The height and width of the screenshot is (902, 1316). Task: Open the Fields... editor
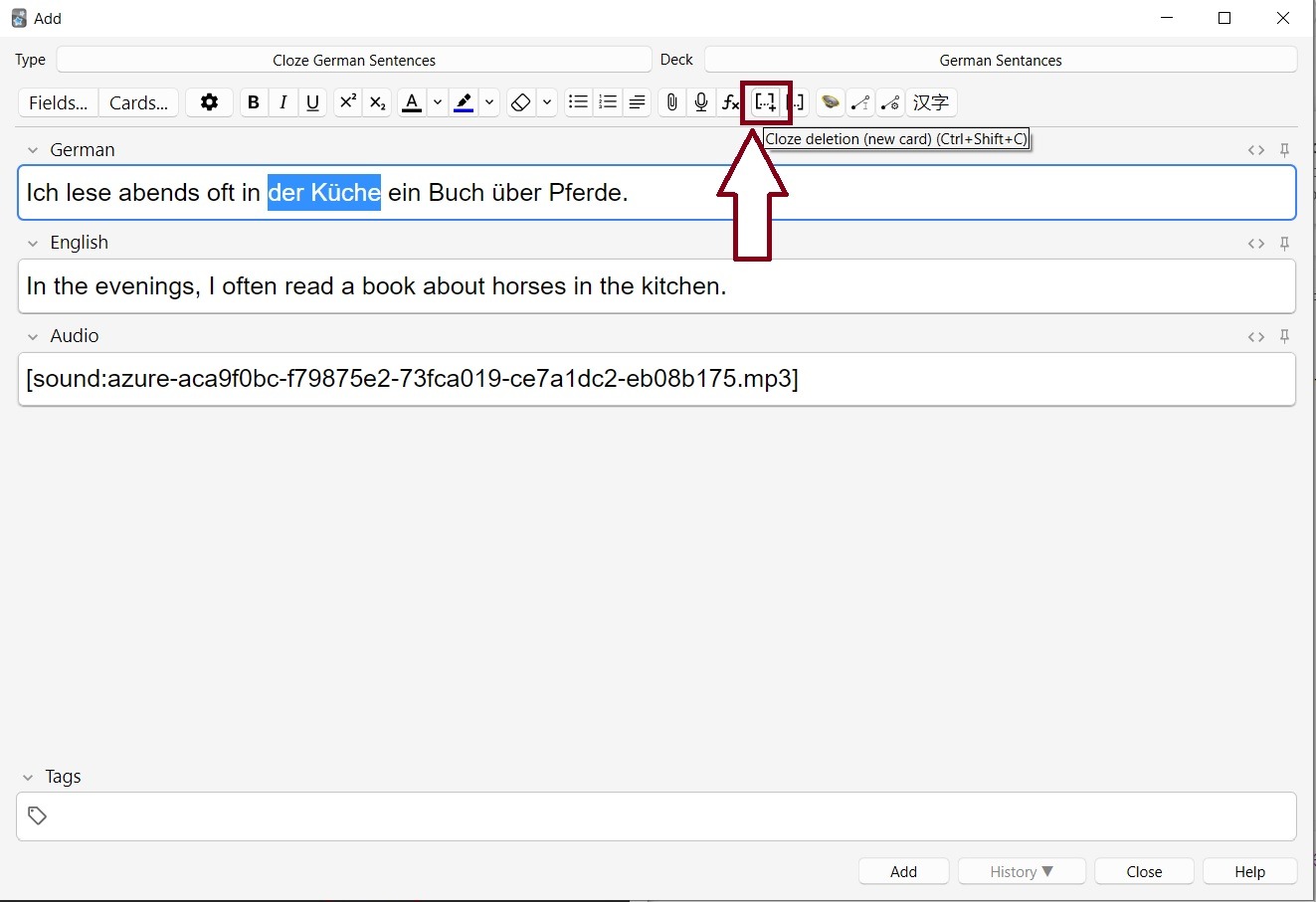59,102
